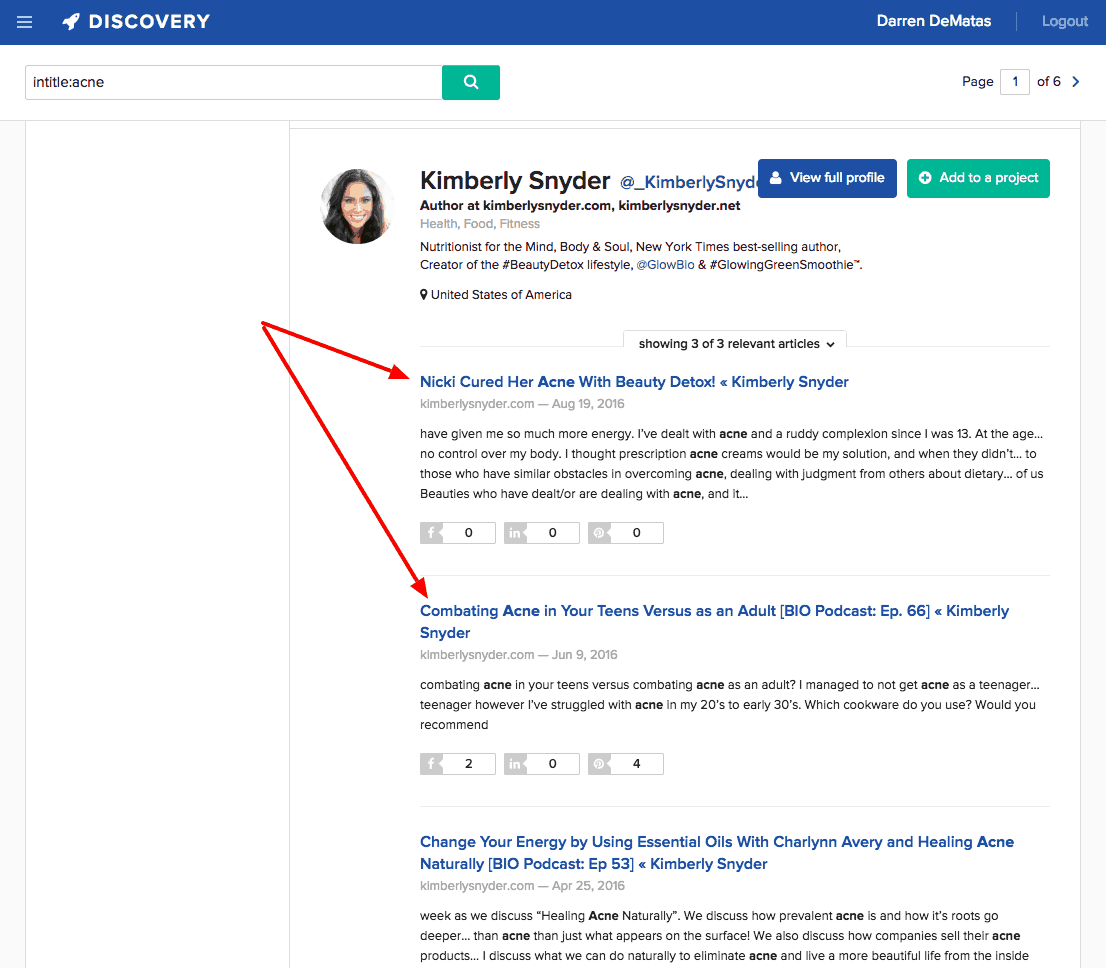Click the Pinterest icon under the Combating Acne article
Image resolution: width=1106 pixels, height=968 pixels.
coord(599,763)
